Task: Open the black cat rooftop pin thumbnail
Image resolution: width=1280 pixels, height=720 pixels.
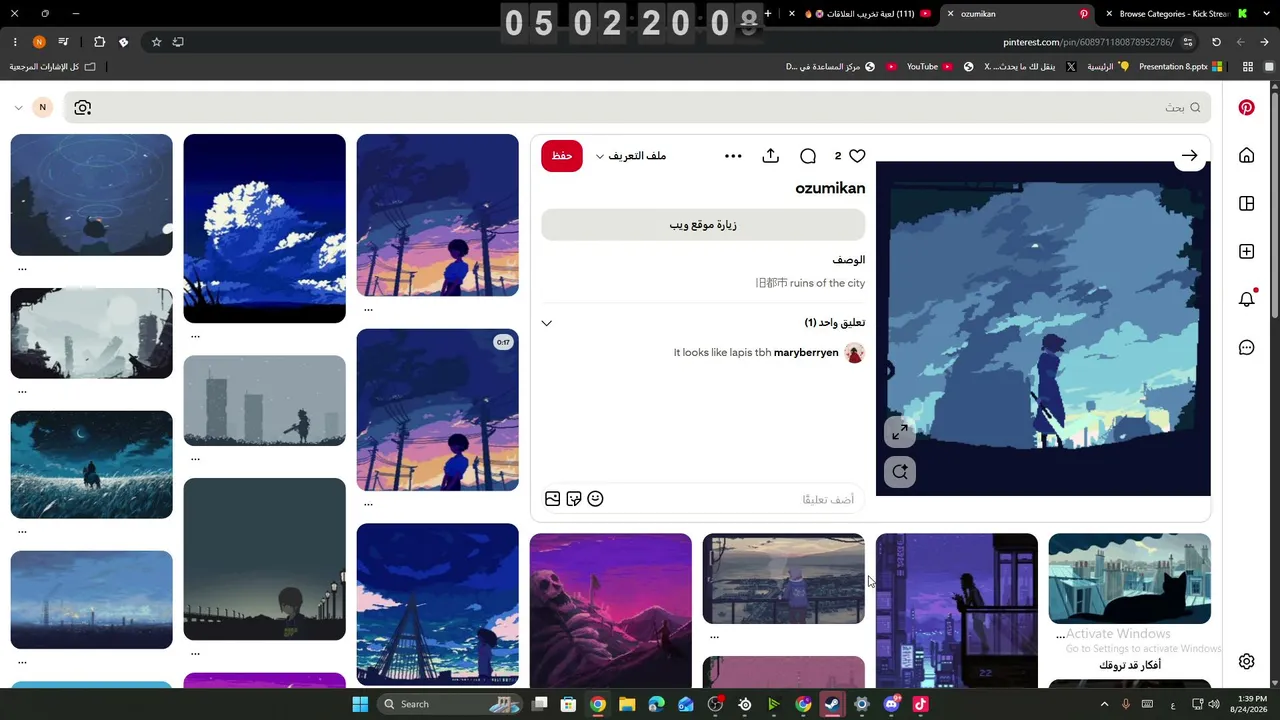Action: 1129,578
